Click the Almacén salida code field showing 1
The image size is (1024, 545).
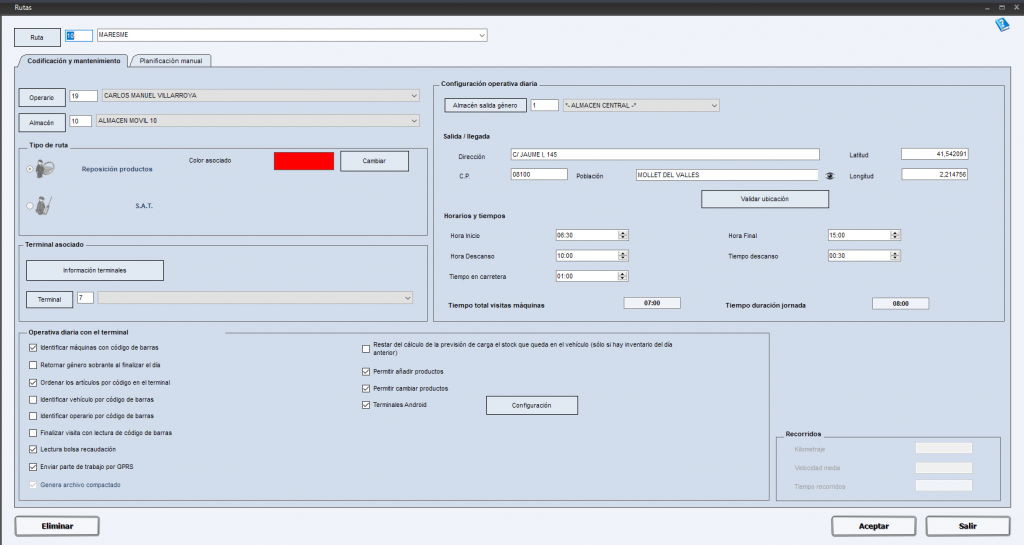544,105
